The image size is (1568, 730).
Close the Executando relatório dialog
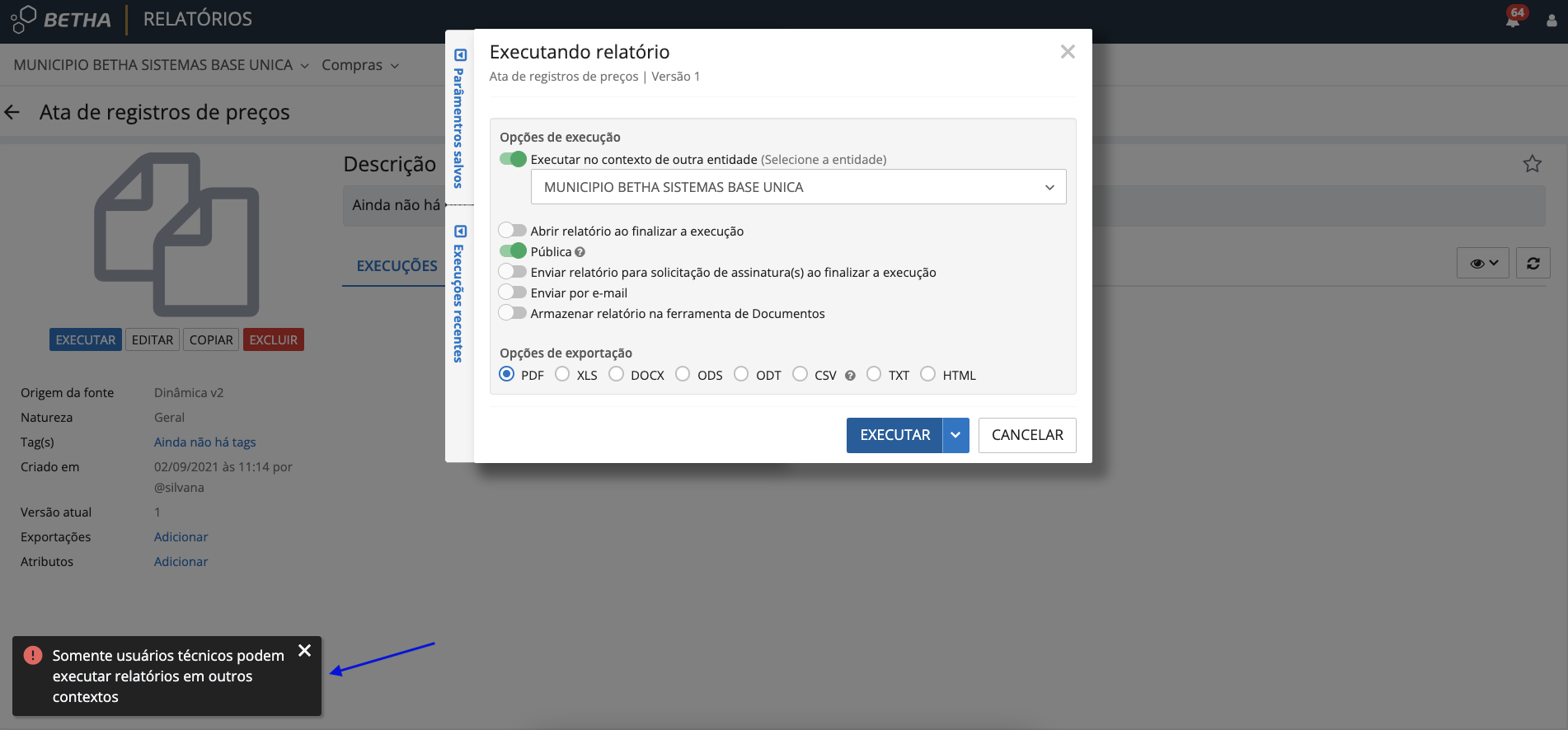[x=1068, y=52]
